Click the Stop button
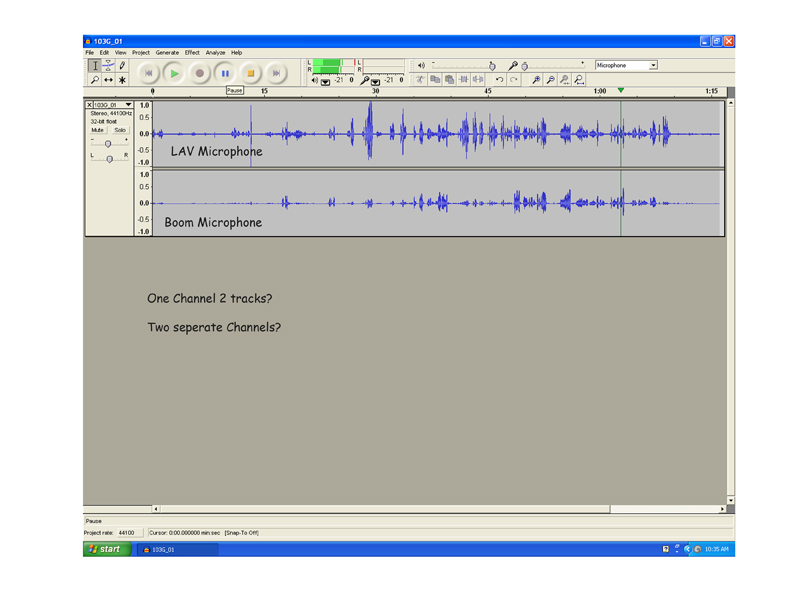Image resolution: width=792 pixels, height=612 pixels. click(x=250, y=73)
